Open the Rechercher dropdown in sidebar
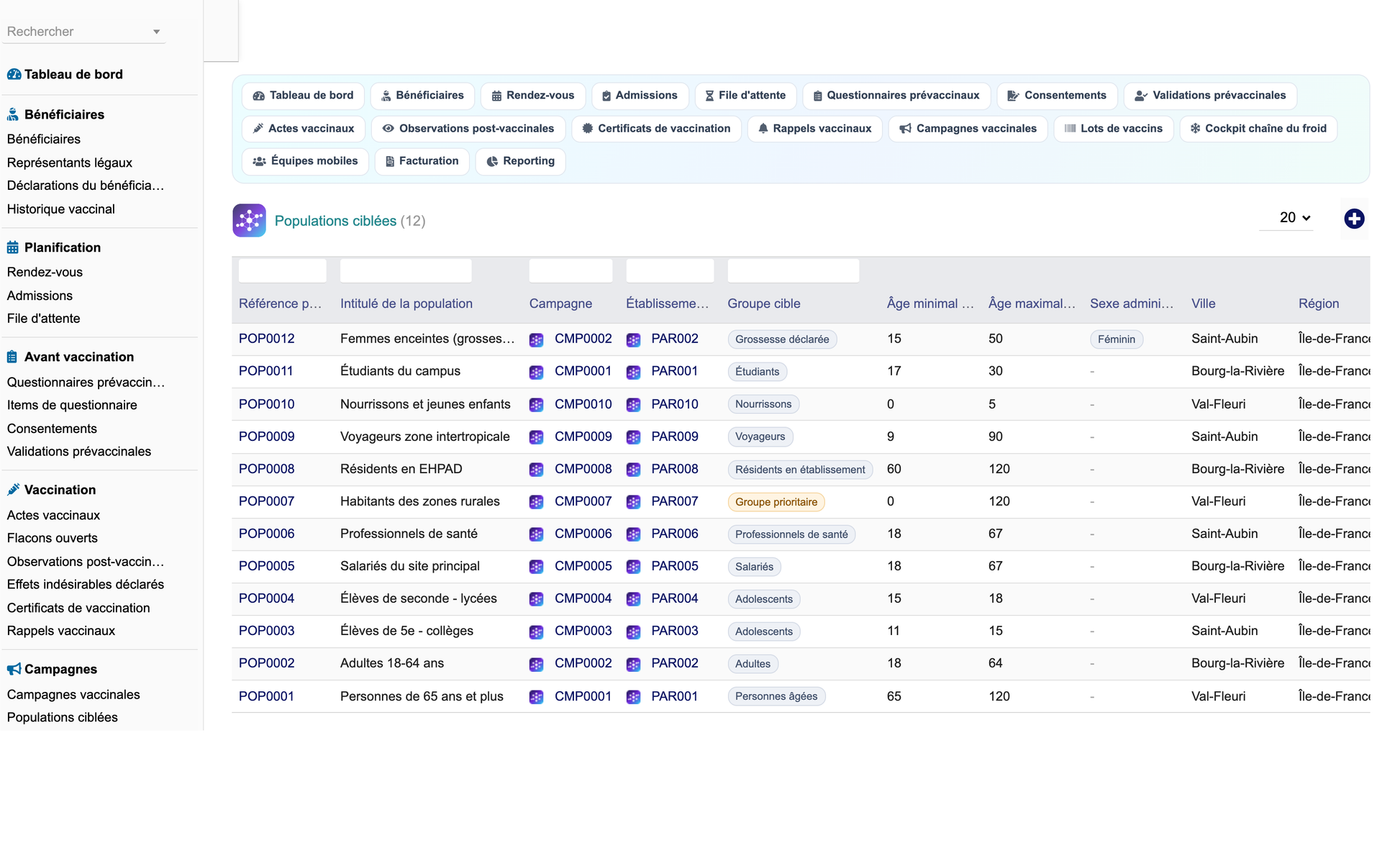Image resolution: width=1400 pixels, height=866 pixels. (x=83, y=32)
